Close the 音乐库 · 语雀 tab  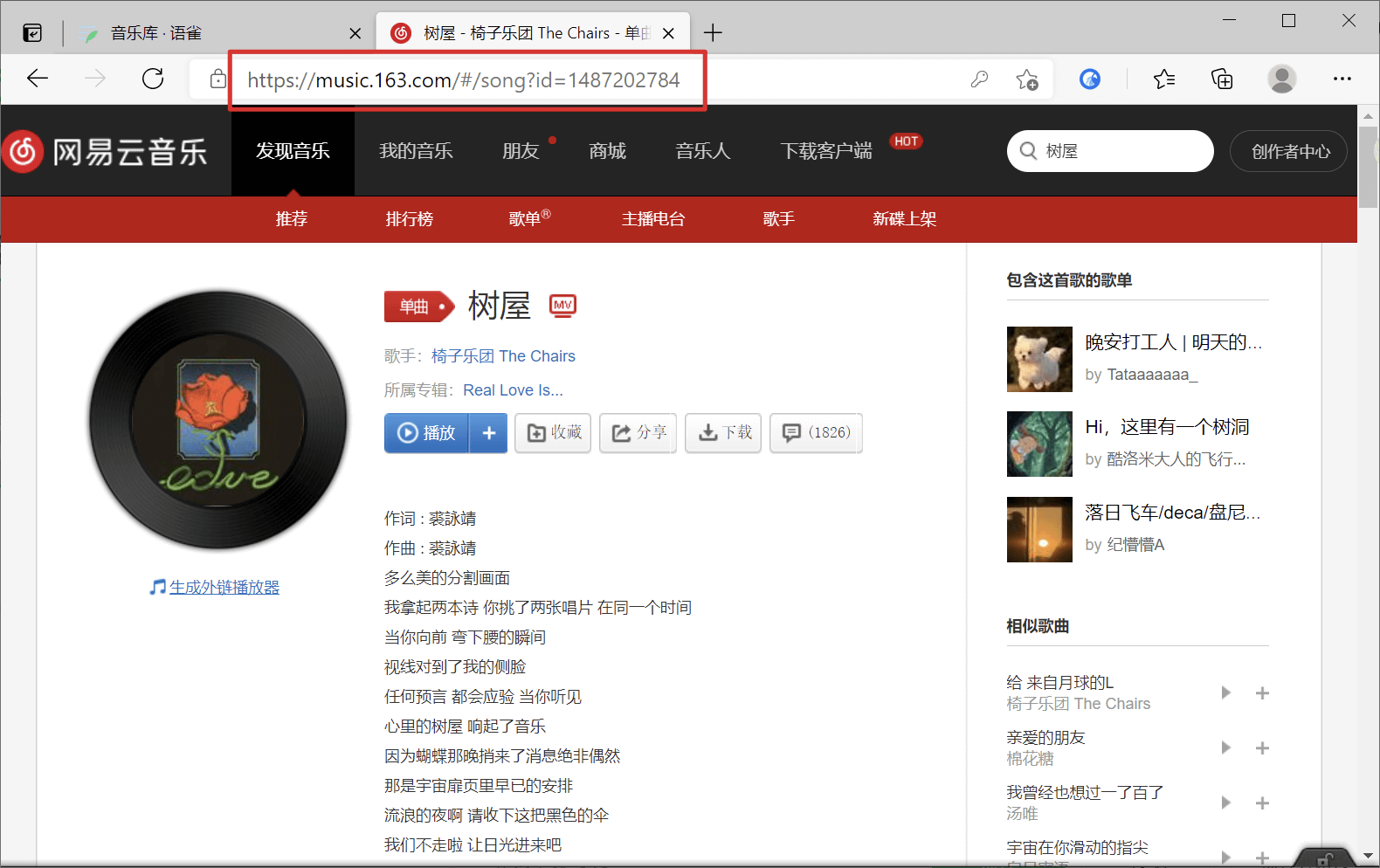pyautogui.click(x=355, y=33)
